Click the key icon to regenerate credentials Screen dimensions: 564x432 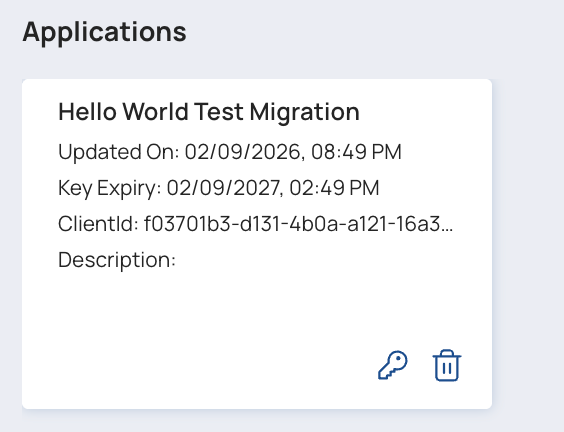pos(392,365)
